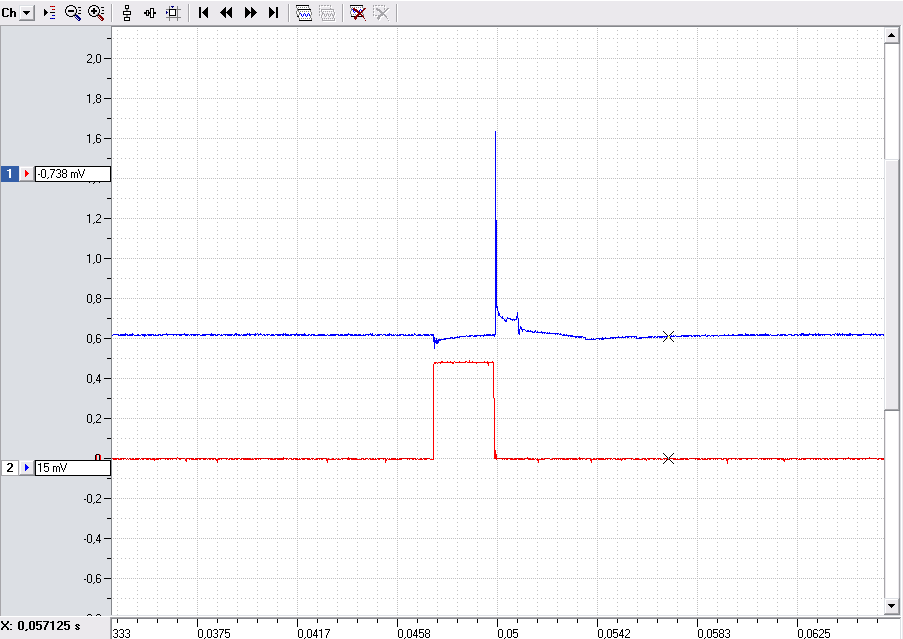This screenshot has height=639, width=903.
Task: Click the cross marker on the red trace
Action: click(x=668, y=459)
